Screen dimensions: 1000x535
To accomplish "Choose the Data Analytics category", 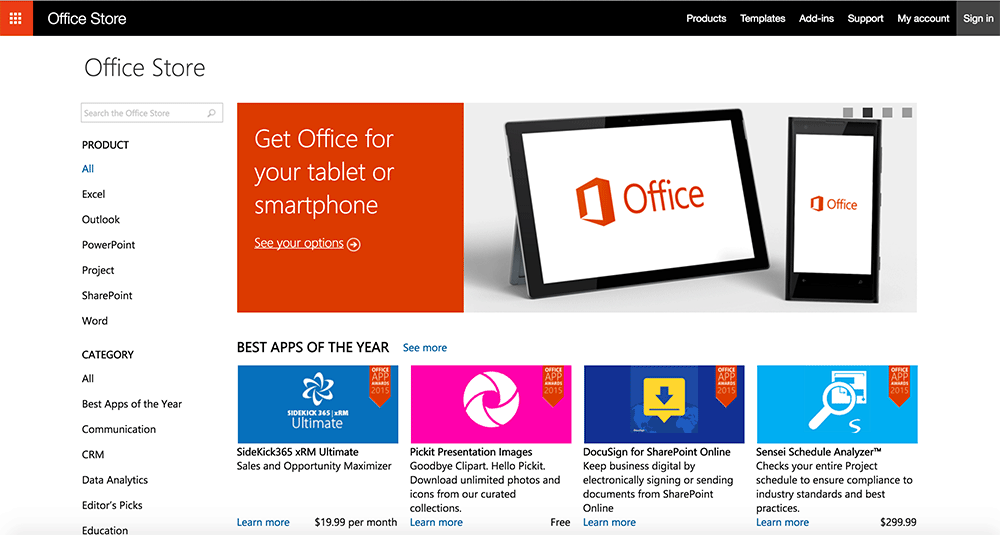I will 115,480.
